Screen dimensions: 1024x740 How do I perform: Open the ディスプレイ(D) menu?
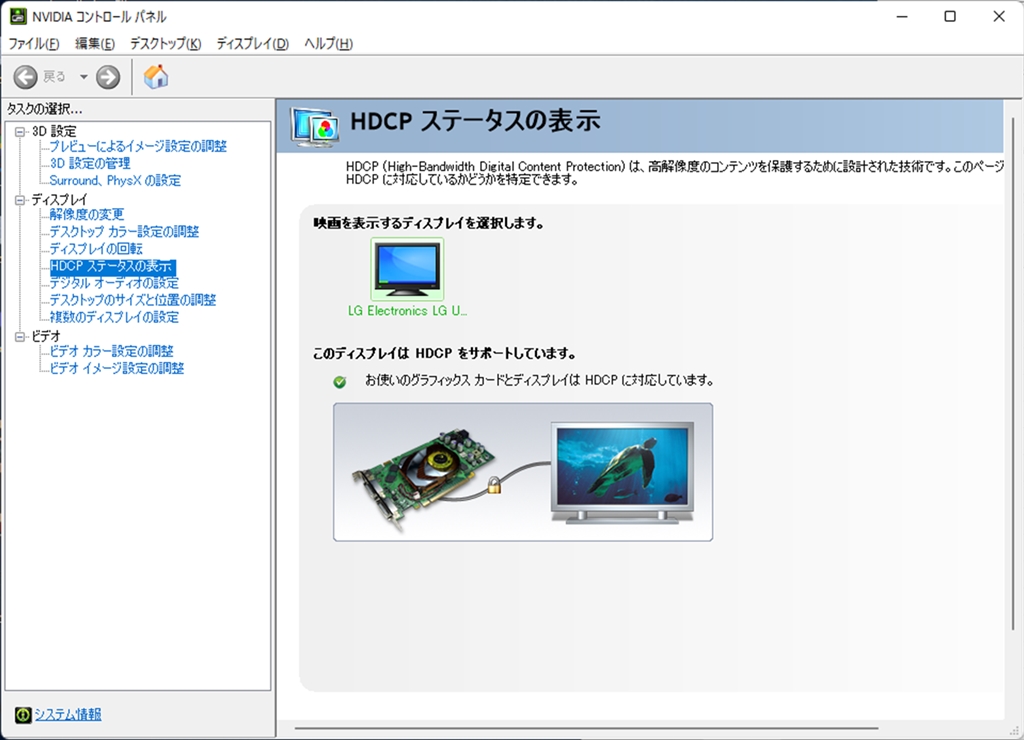tap(253, 44)
